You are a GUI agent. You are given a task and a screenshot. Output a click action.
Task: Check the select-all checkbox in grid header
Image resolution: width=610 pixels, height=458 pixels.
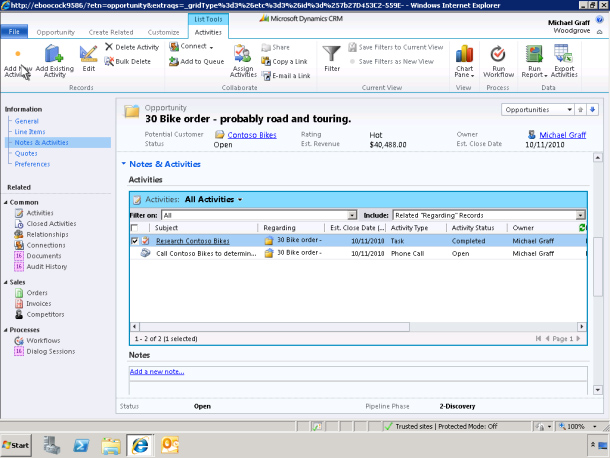pos(135,228)
